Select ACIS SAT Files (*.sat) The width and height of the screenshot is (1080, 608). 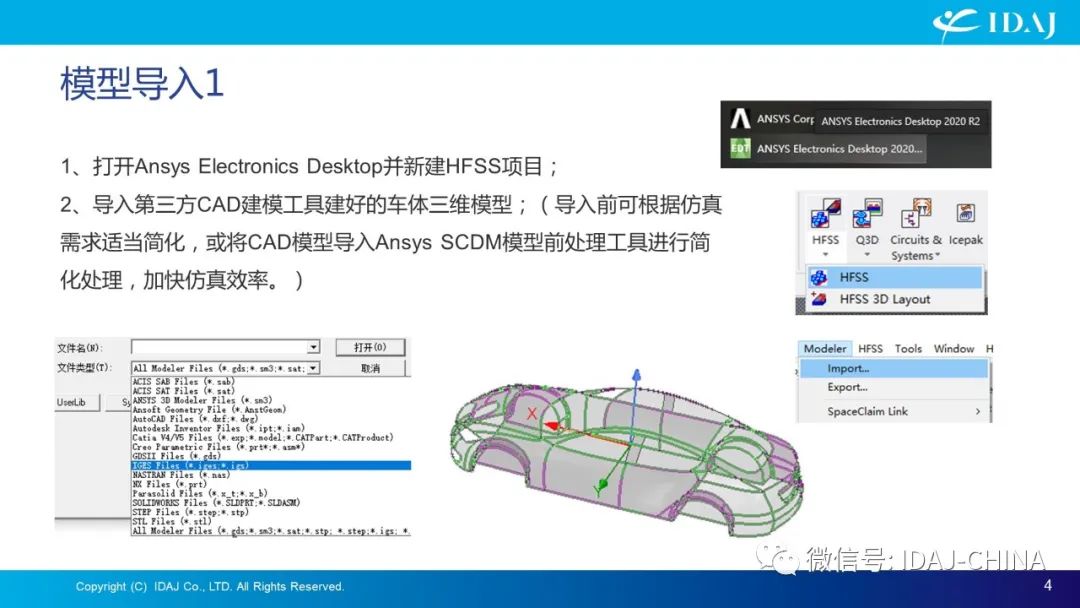[x=271, y=391]
